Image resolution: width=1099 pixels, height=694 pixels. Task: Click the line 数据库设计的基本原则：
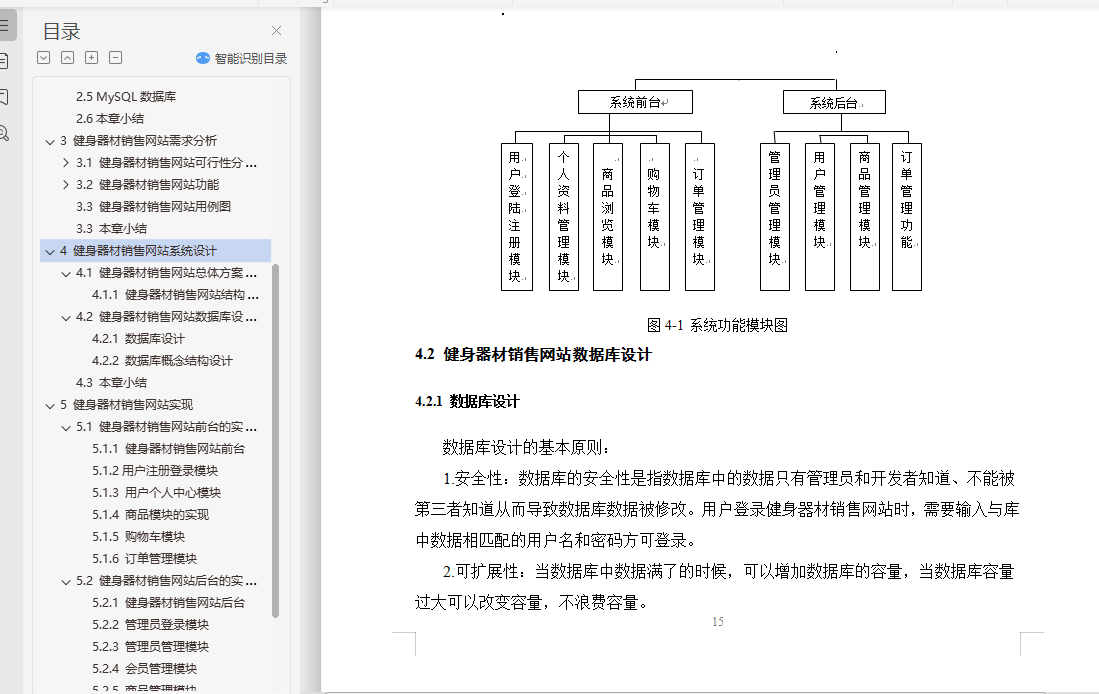click(x=526, y=447)
